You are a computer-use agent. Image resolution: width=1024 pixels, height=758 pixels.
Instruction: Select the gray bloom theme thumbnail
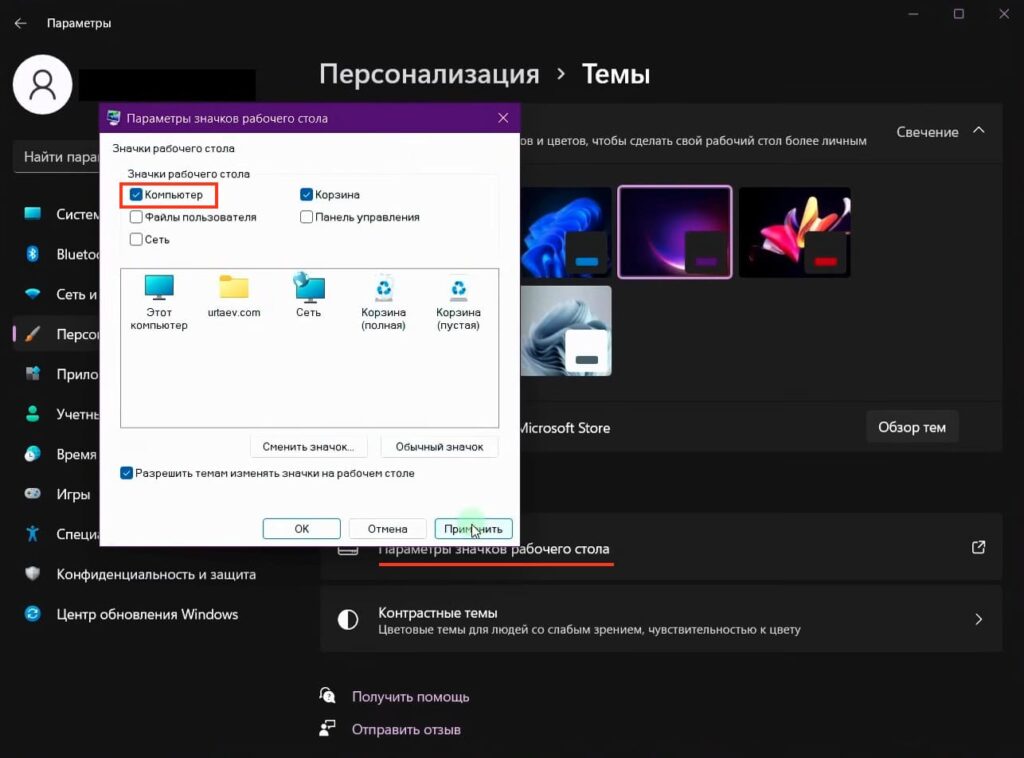566,331
